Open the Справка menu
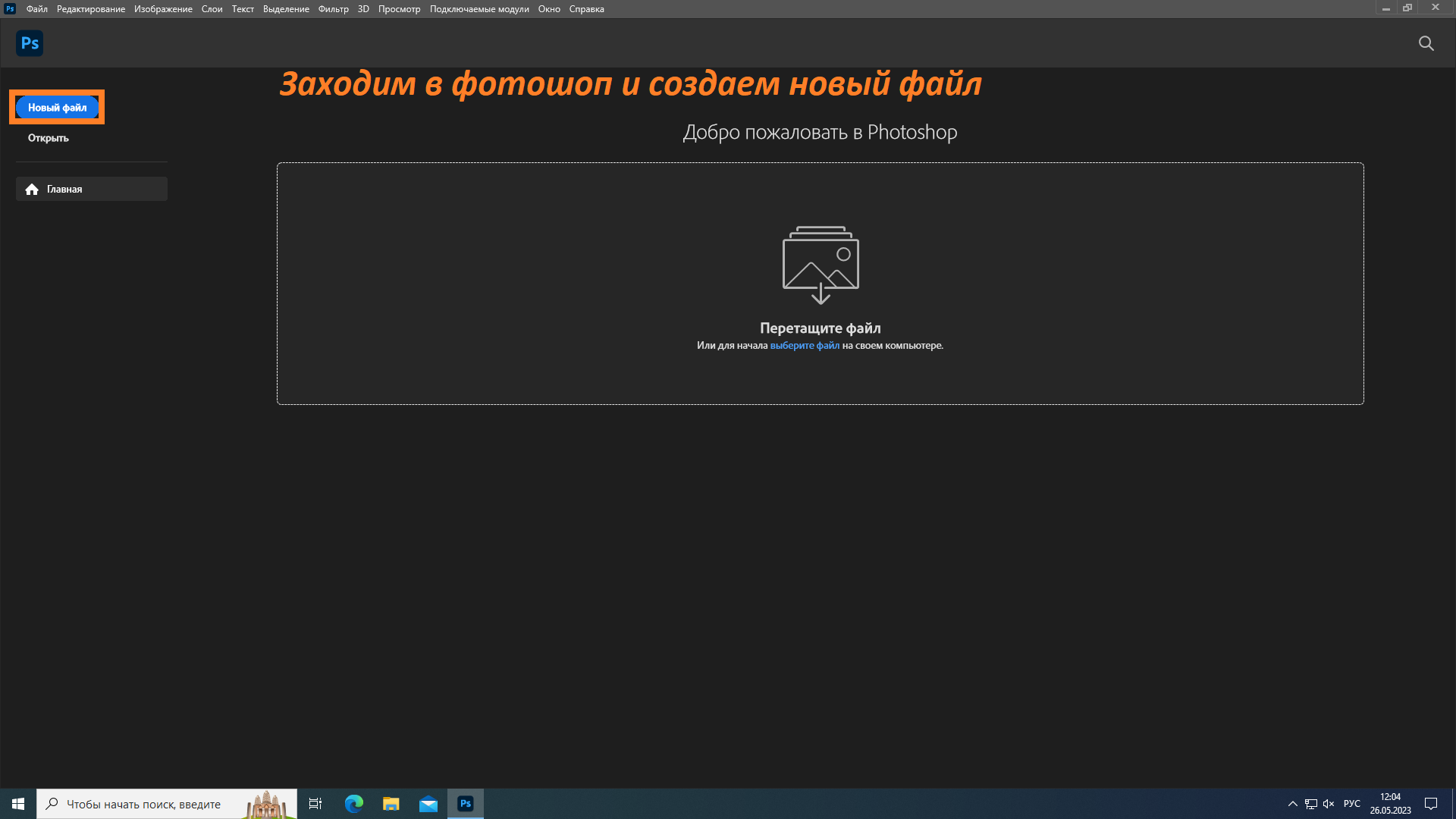Image resolution: width=1456 pixels, height=819 pixels. (x=586, y=9)
